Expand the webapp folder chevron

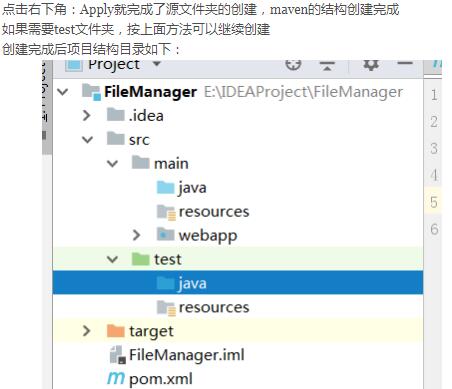click(x=136, y=235)
